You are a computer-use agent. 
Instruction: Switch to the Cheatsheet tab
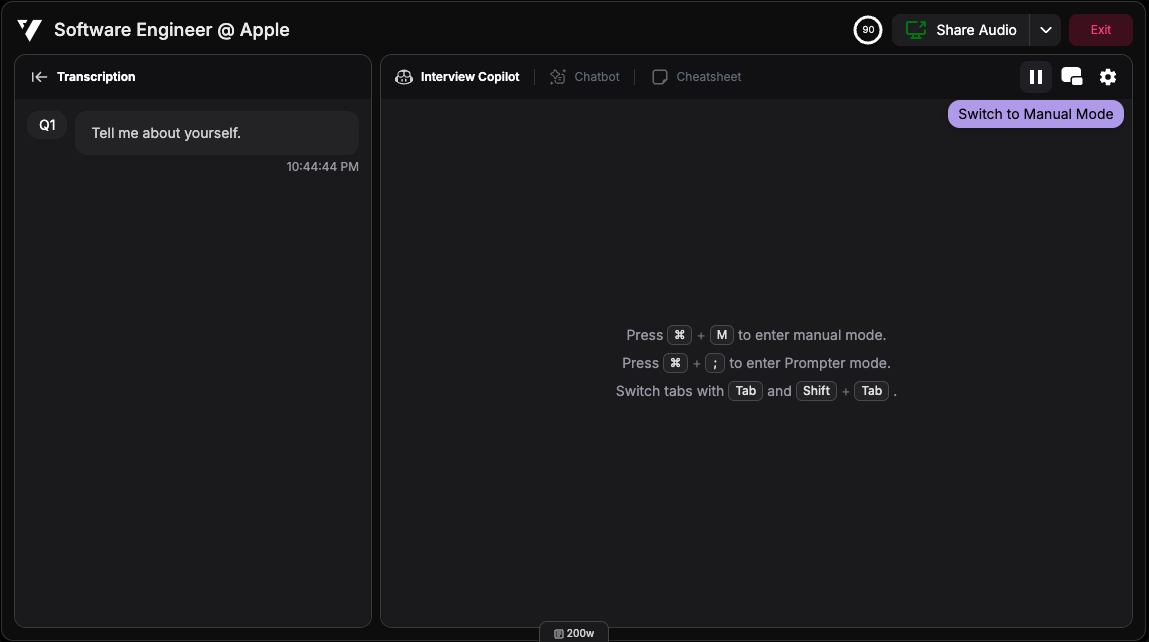[696, 77]
